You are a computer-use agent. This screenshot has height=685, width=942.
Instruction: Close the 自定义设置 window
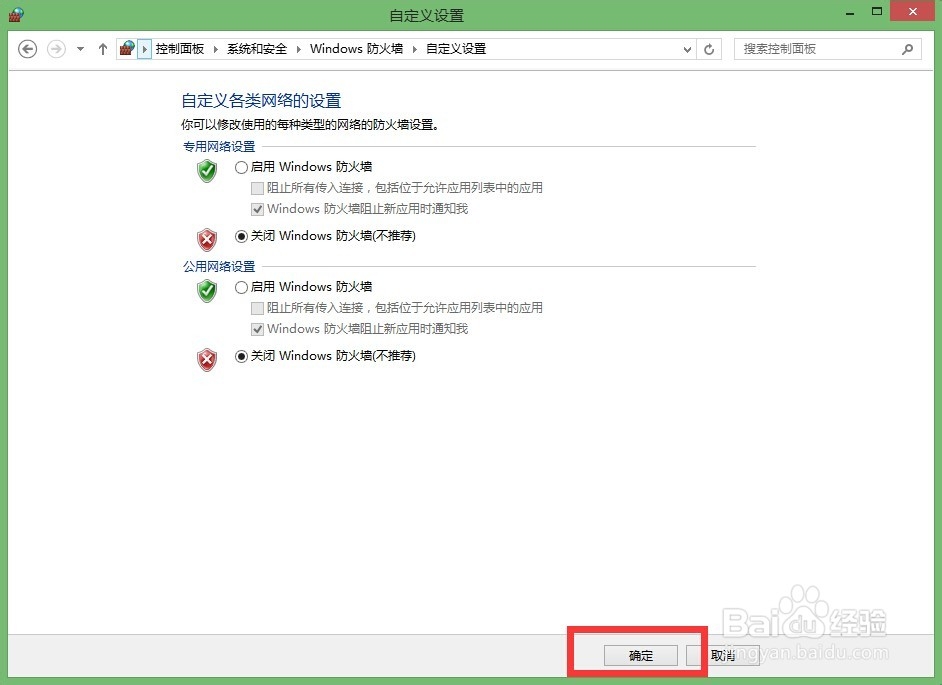click(913, 11)
